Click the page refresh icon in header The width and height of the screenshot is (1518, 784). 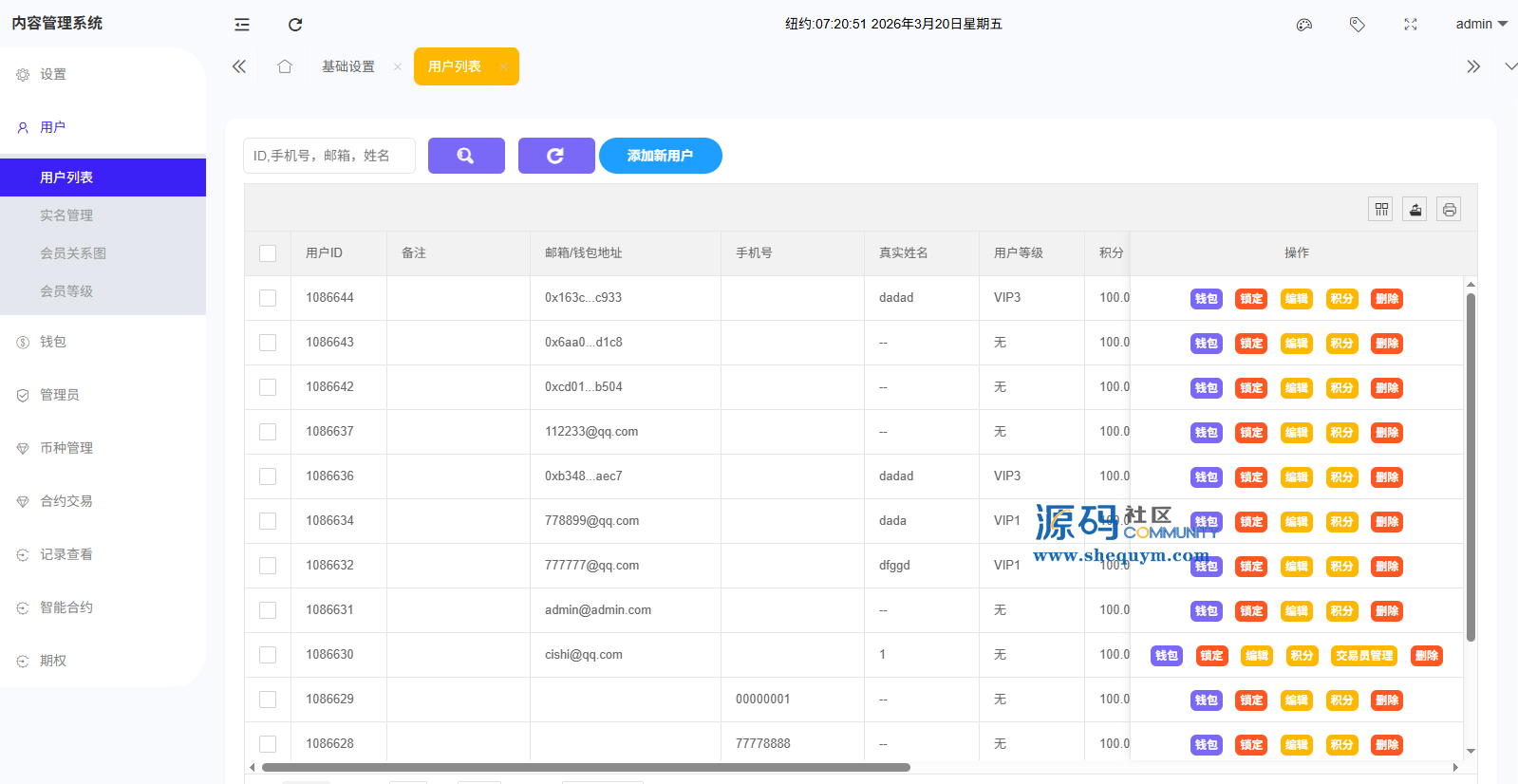coord(295,25)
